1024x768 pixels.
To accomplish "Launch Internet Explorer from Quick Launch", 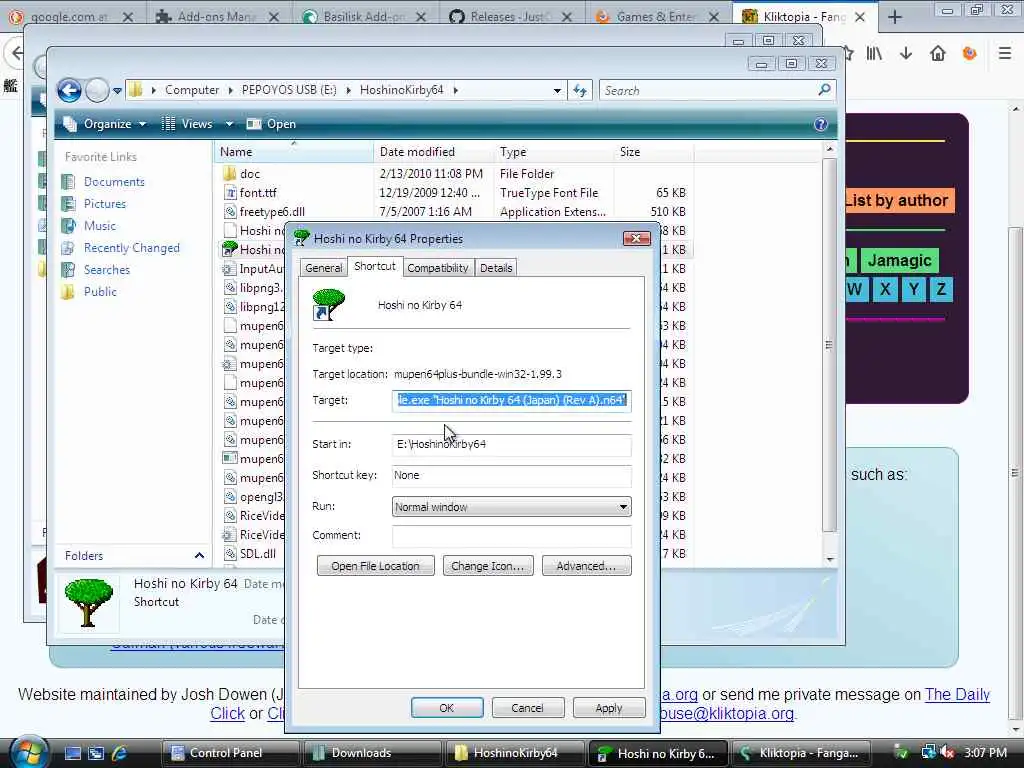I will [x=119, y=753].
